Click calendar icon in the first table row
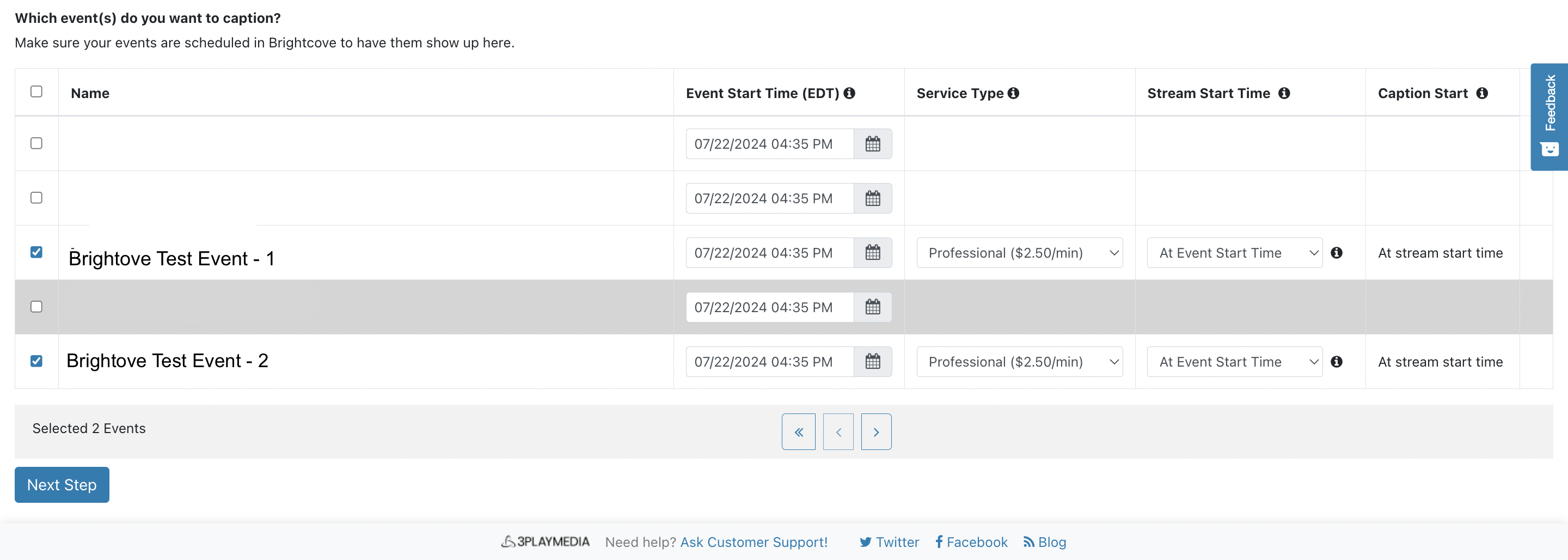The height and width of the screenshot is (560, 1568). 872,144
